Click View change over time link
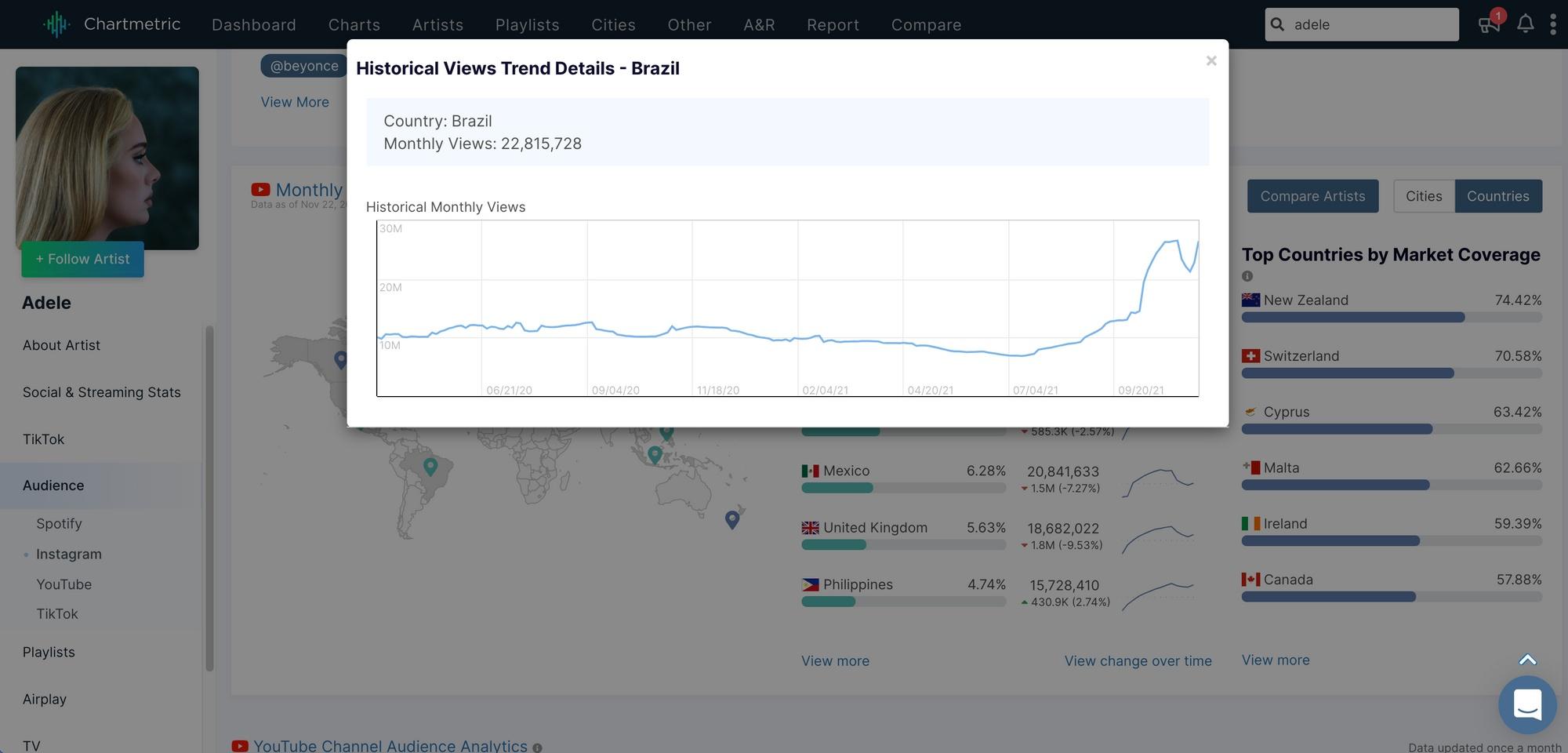1568x753 pixels. [1138, 660]
